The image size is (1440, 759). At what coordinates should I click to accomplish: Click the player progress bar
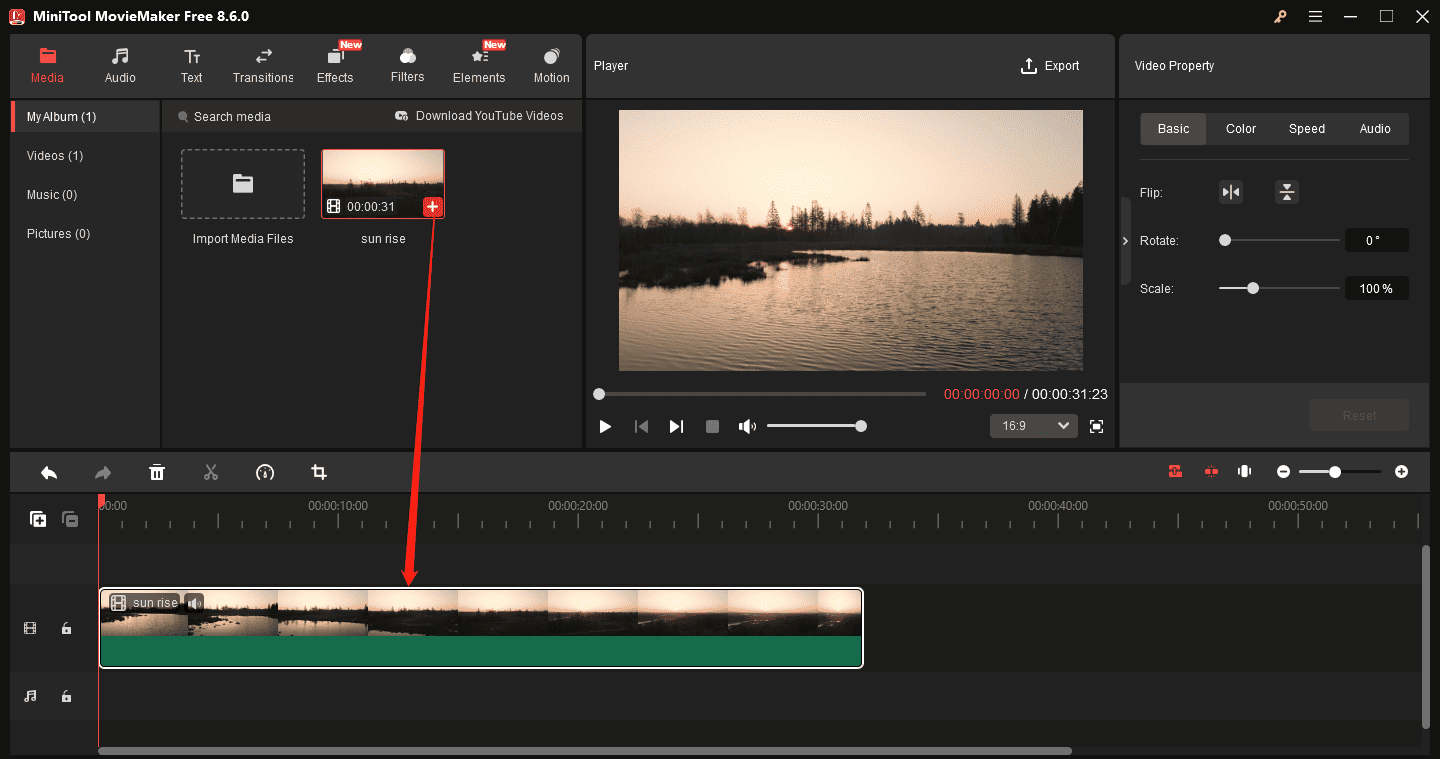point(762,394)
